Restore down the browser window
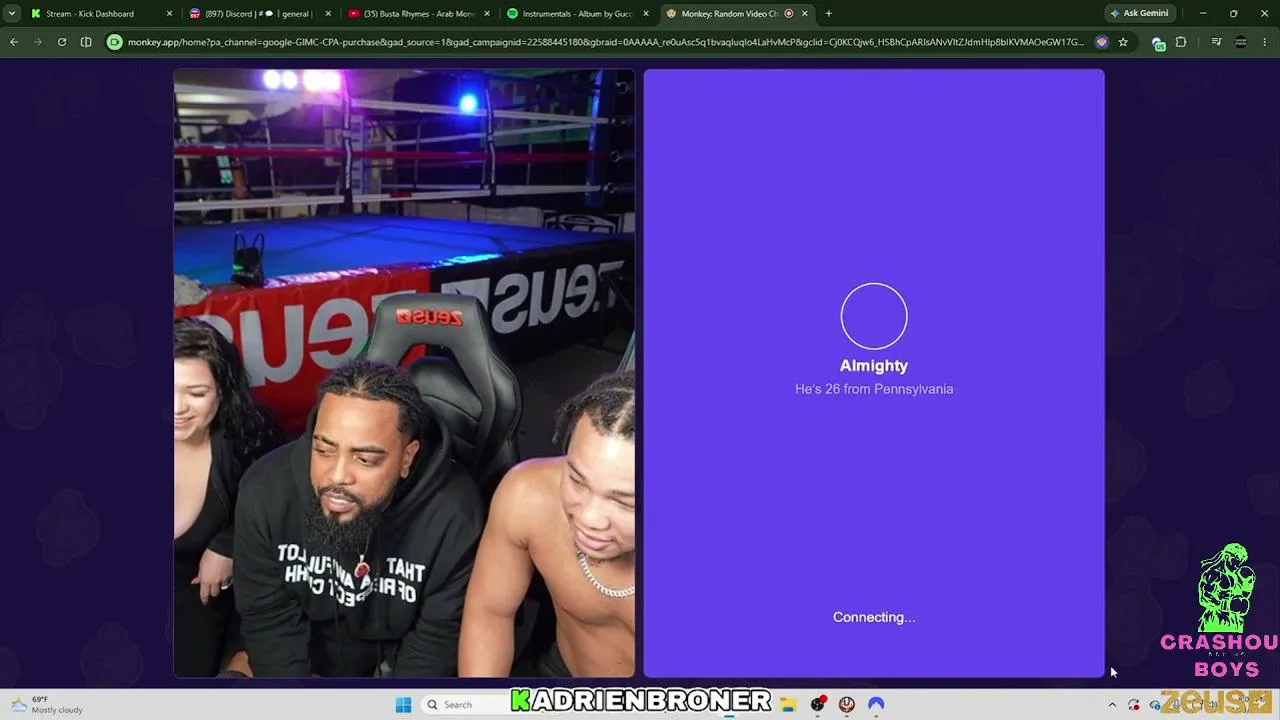Viewport: 1280px width, 720px height. click(1233, 14)
